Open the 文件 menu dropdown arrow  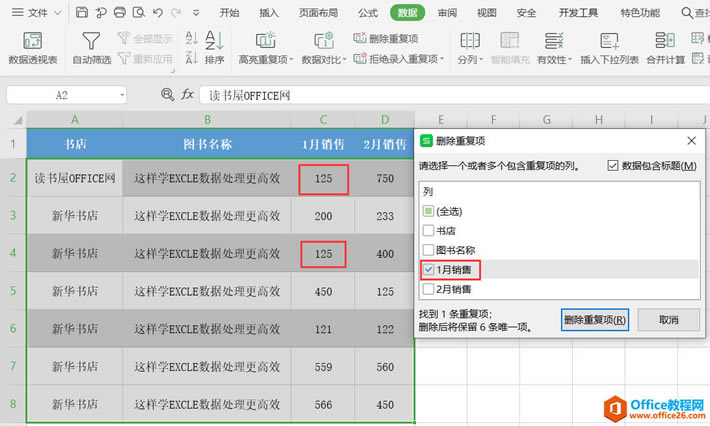point(58,13)
